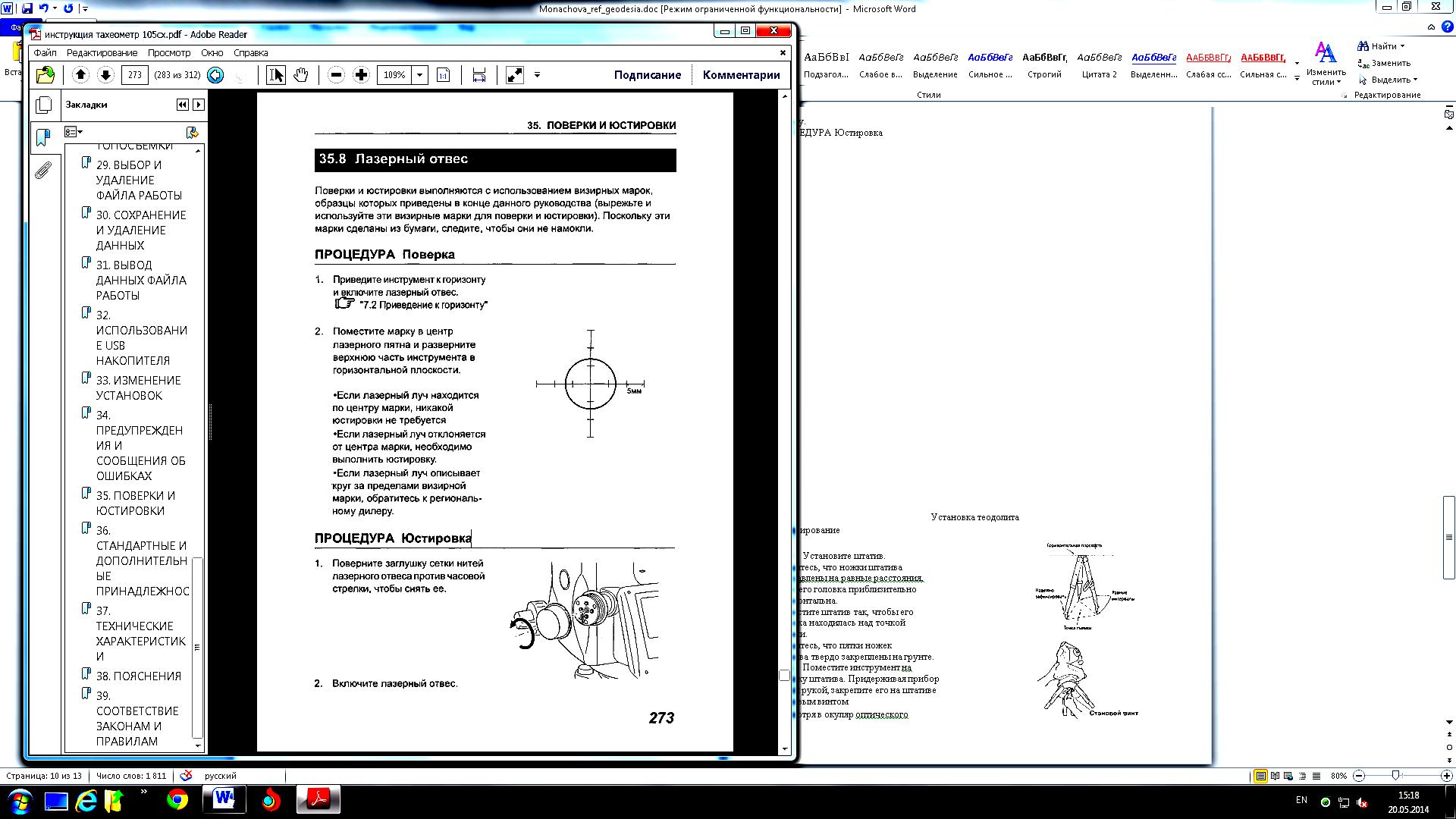Save the Word document via quick access
Viewport: 1456px width, 819px height.
pos(27,8)
